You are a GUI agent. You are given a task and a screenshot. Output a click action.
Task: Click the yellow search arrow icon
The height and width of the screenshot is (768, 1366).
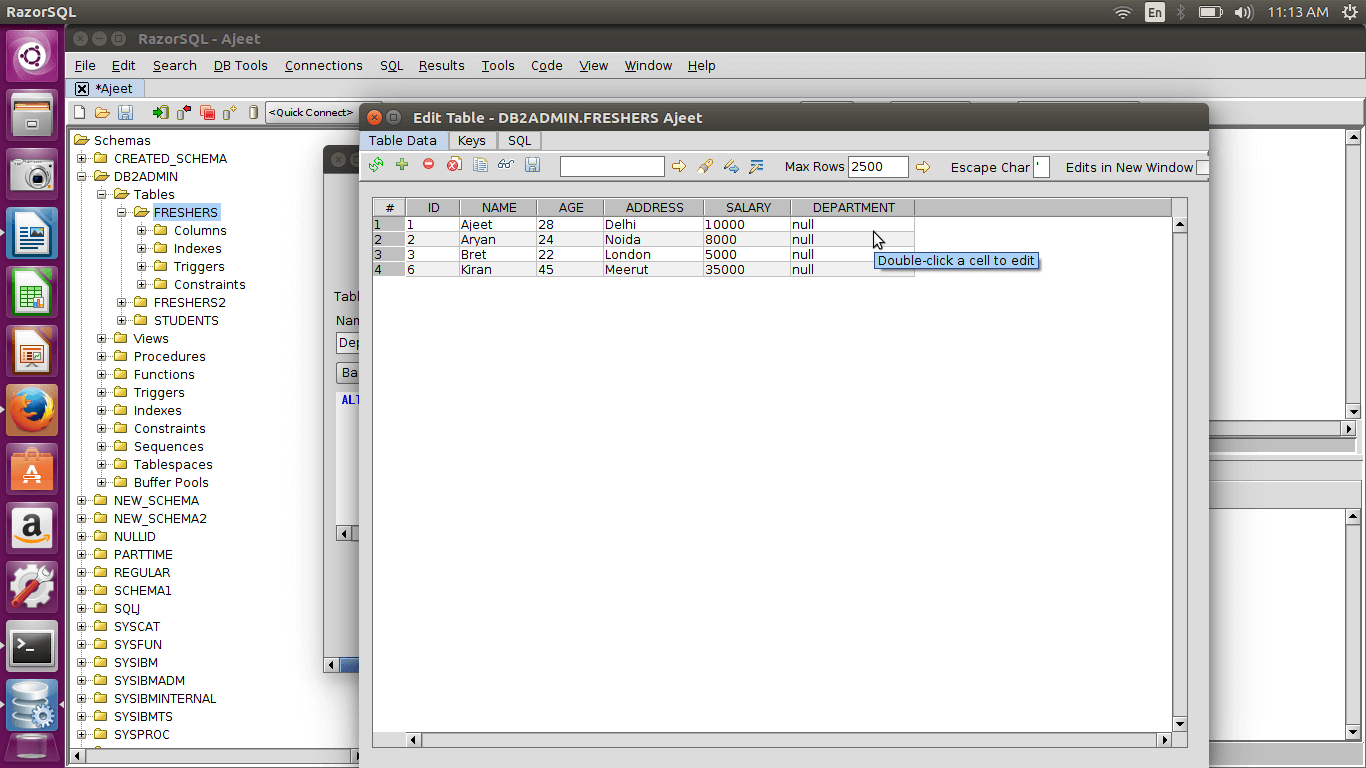679,167
